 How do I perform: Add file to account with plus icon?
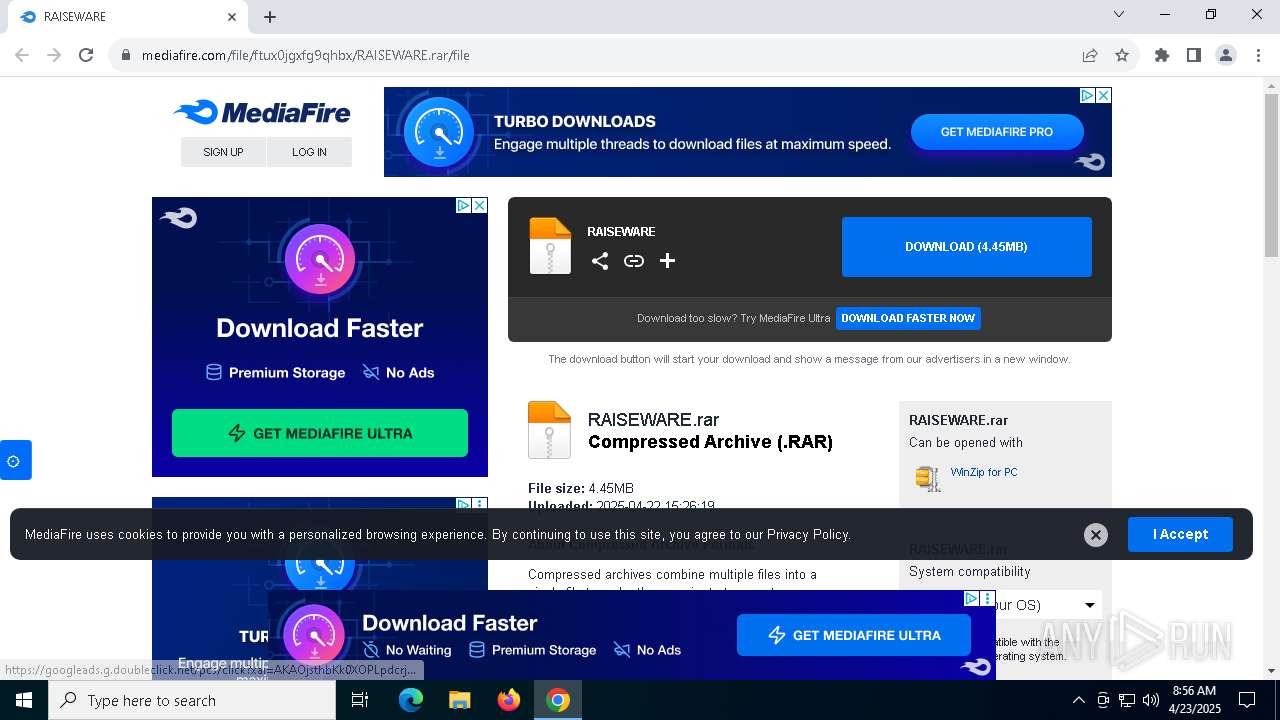(668, 261)
